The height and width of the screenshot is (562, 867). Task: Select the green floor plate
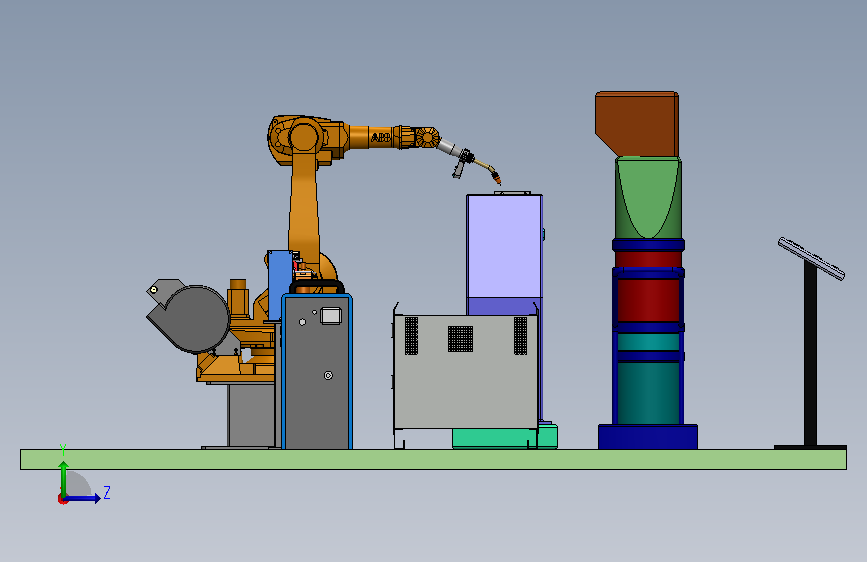tap(434, 459)
